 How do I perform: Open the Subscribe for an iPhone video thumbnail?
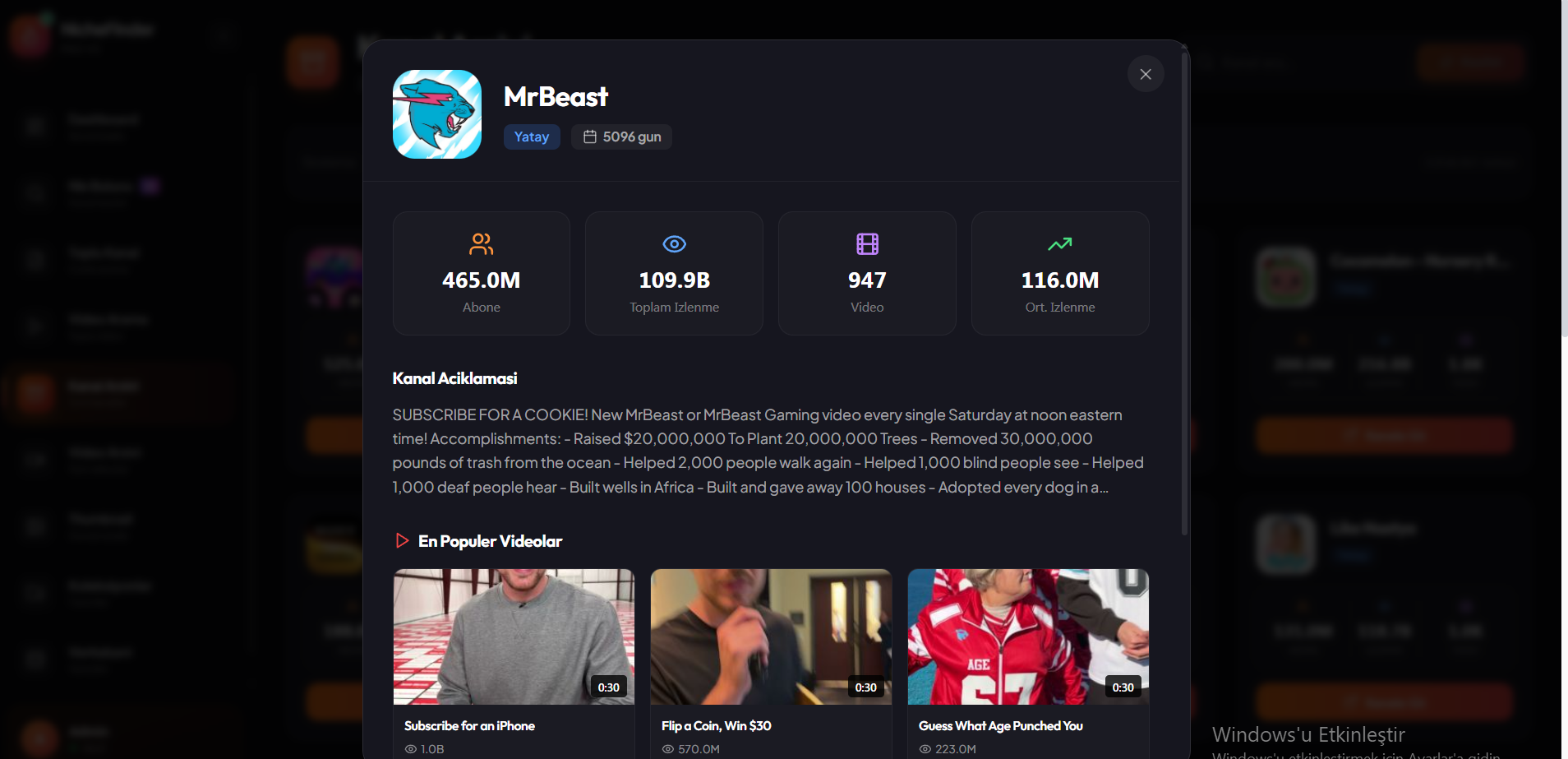point(514,636)
